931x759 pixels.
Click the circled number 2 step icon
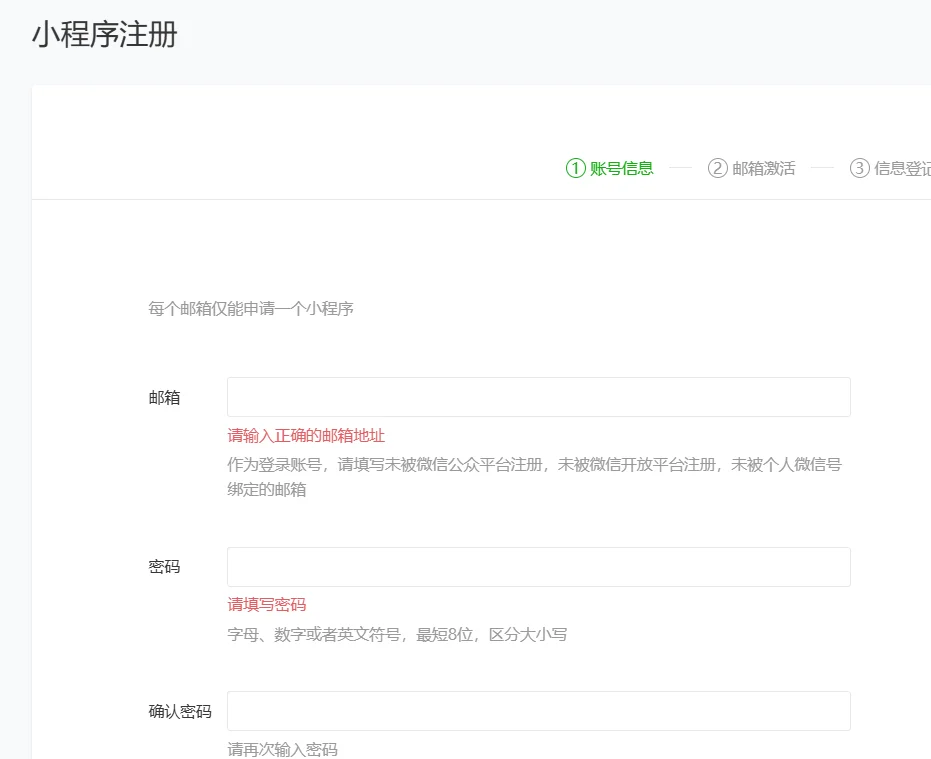pos(717,167)
